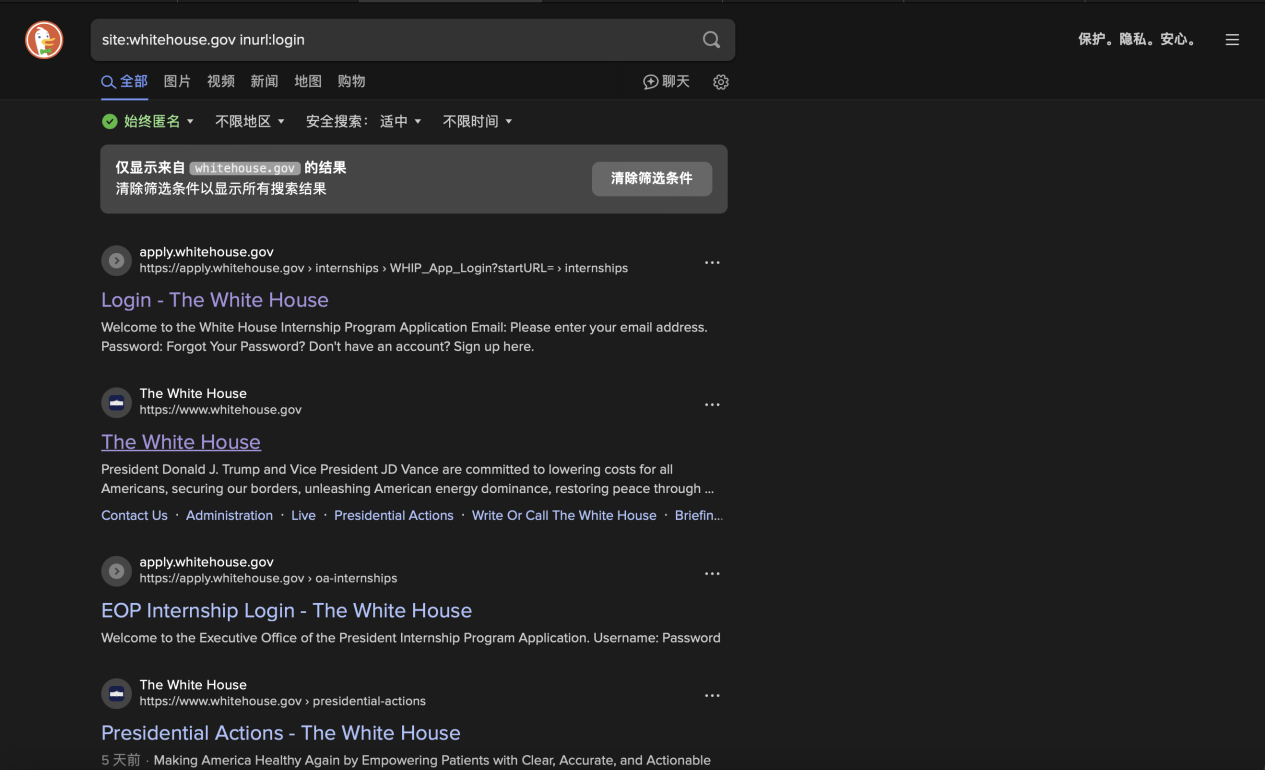Click the magnifier search icon in search box
Screen dimensions: 1265x770
[711, 40]
